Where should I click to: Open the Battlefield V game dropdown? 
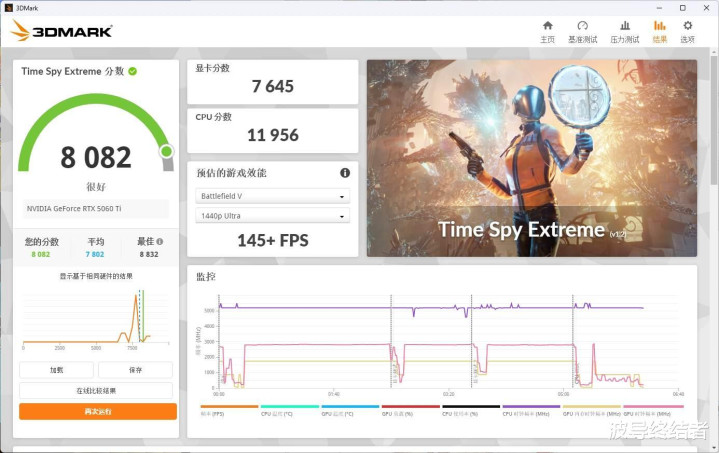[x=272, y=196]
